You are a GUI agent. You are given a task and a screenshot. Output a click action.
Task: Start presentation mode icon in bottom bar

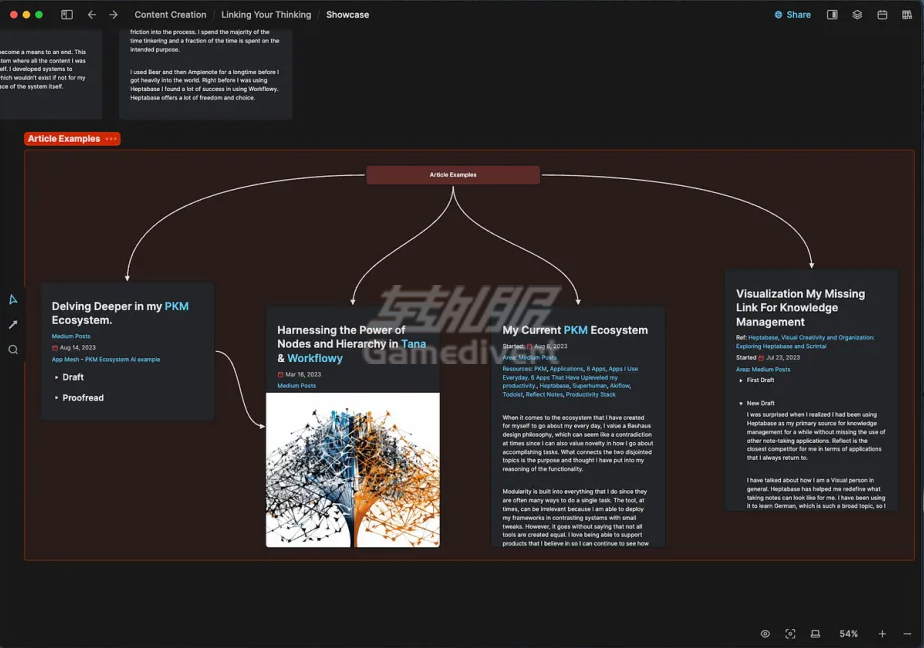816,634
